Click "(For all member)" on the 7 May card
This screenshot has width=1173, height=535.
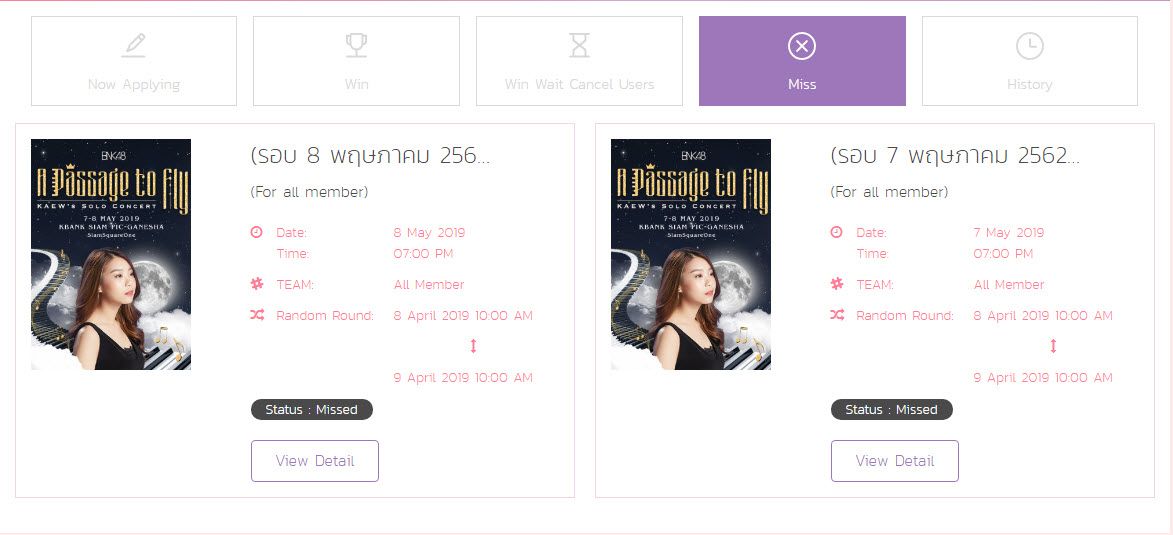(x=889, y=192)
